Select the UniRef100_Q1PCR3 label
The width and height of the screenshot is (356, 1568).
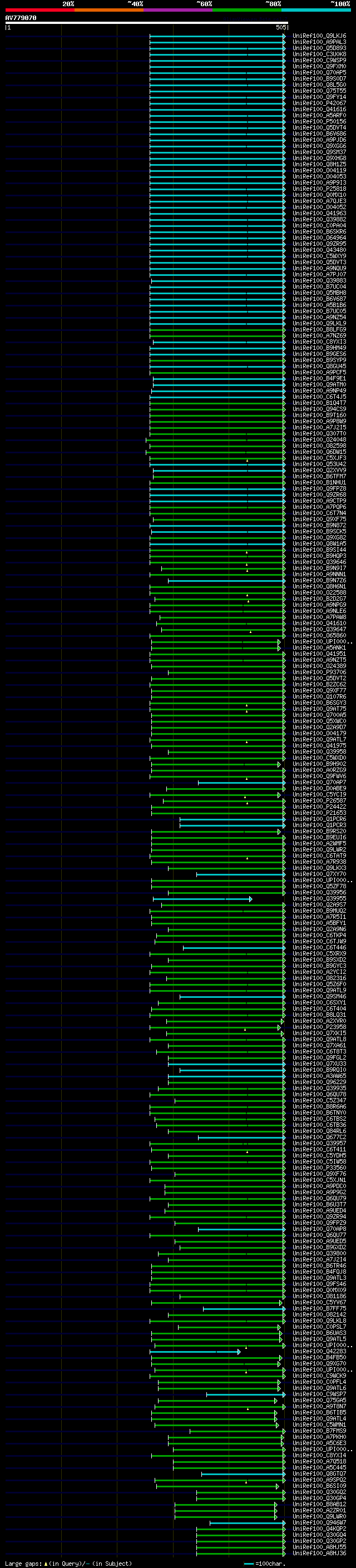[319, 825]
